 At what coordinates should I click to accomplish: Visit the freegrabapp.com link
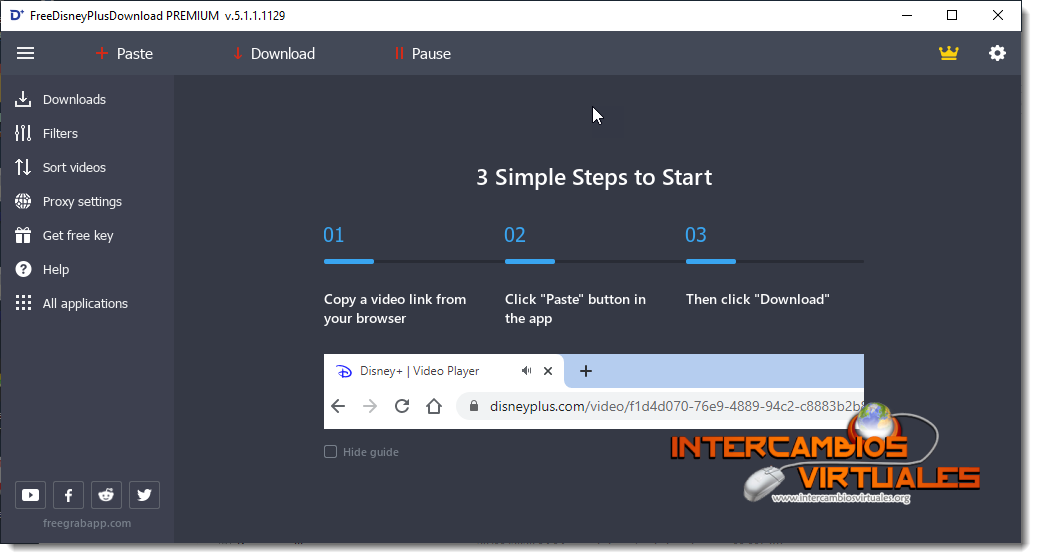(87, 523)
